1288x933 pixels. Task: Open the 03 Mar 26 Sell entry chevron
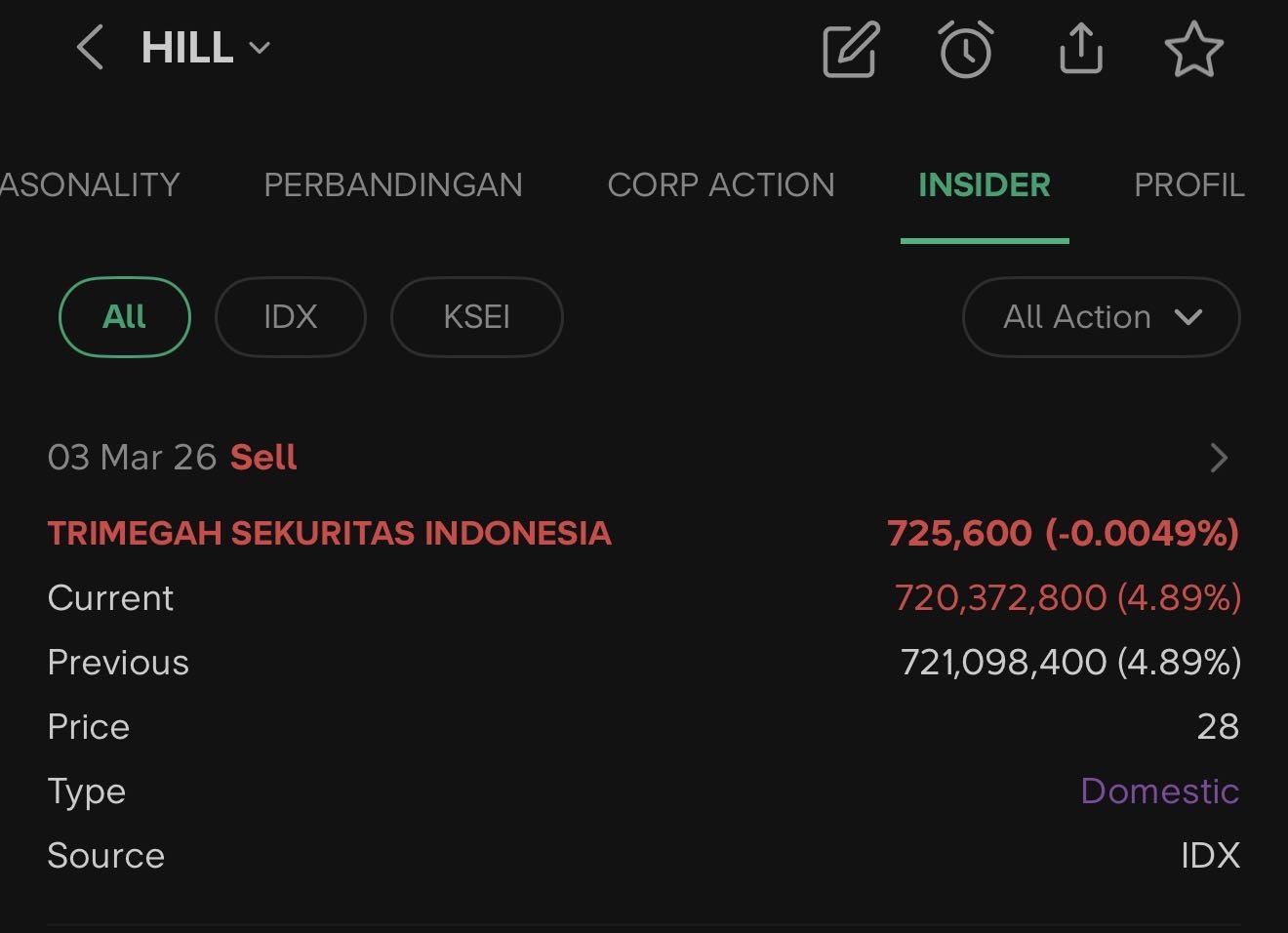pyautogui.click(x=1218, y=457)
